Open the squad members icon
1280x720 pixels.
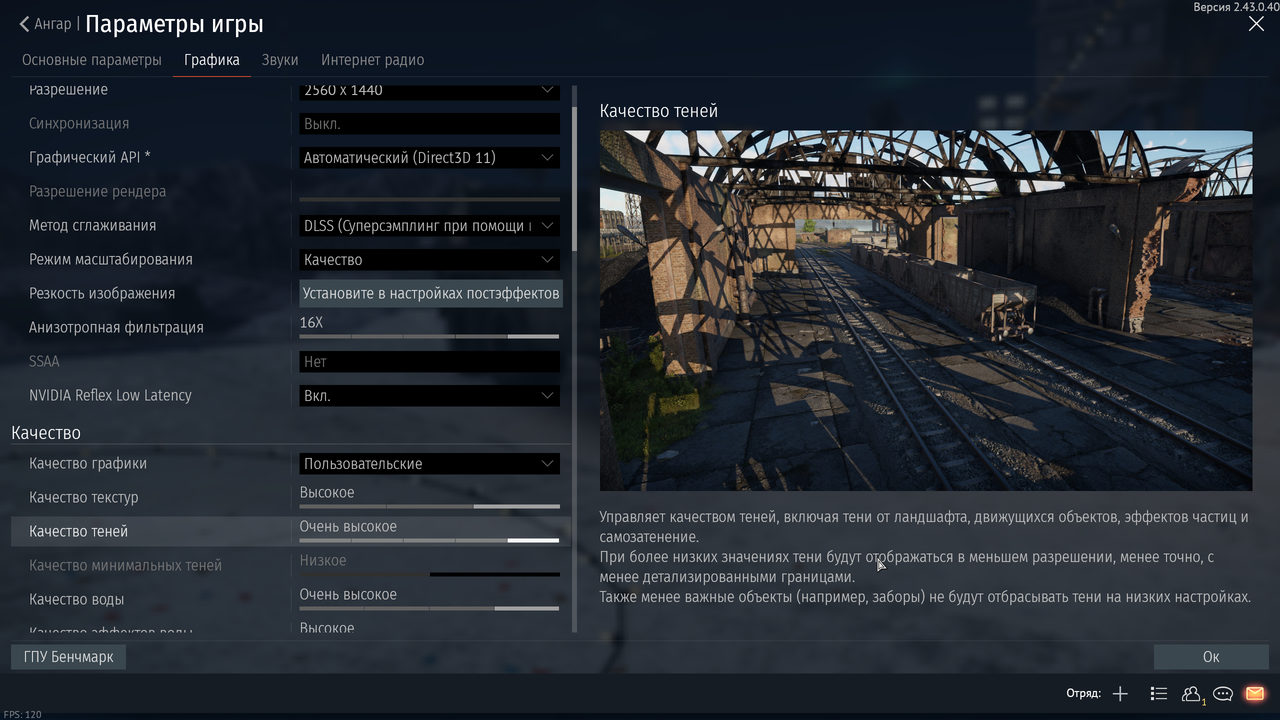point(1192,694)
